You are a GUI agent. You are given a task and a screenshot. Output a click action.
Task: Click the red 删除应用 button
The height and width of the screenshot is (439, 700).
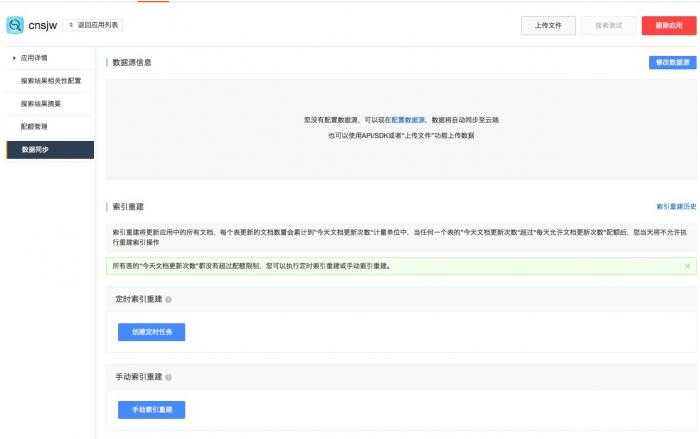point(669,25)
